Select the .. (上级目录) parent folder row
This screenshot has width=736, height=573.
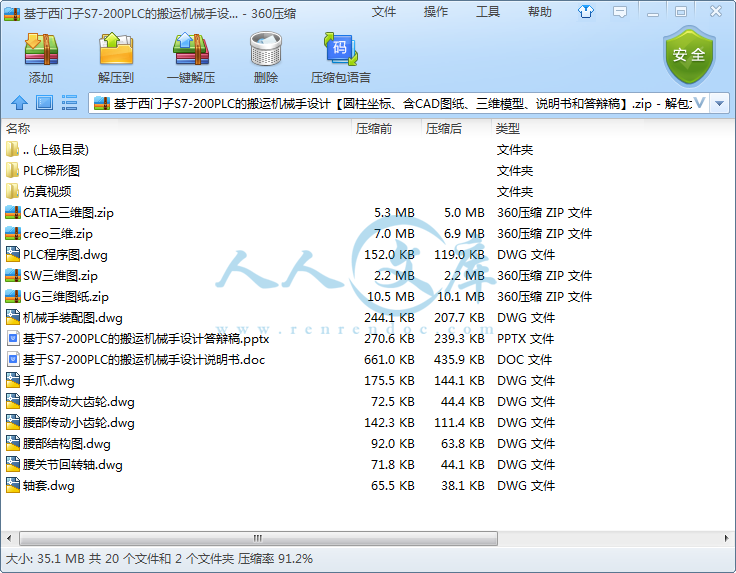point(56,150)
